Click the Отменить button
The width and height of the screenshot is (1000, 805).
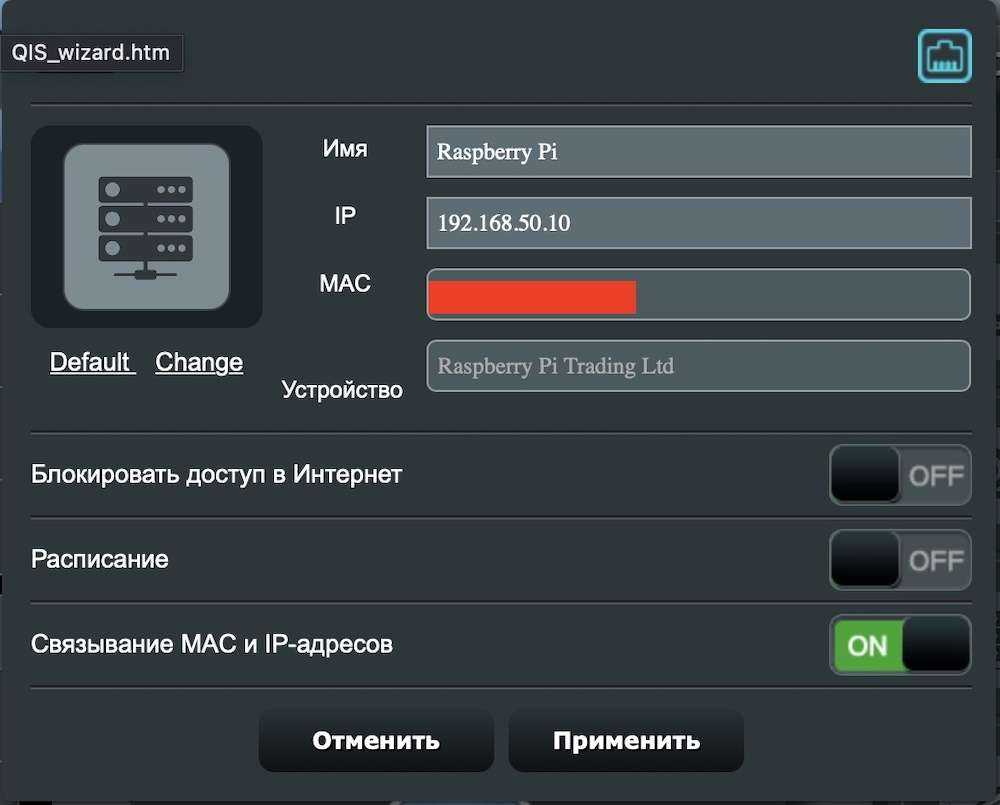point(376,741)
